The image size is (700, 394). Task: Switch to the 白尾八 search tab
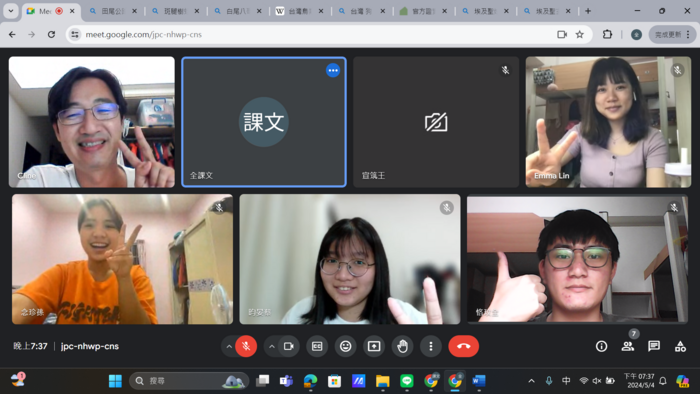(238, 11)
